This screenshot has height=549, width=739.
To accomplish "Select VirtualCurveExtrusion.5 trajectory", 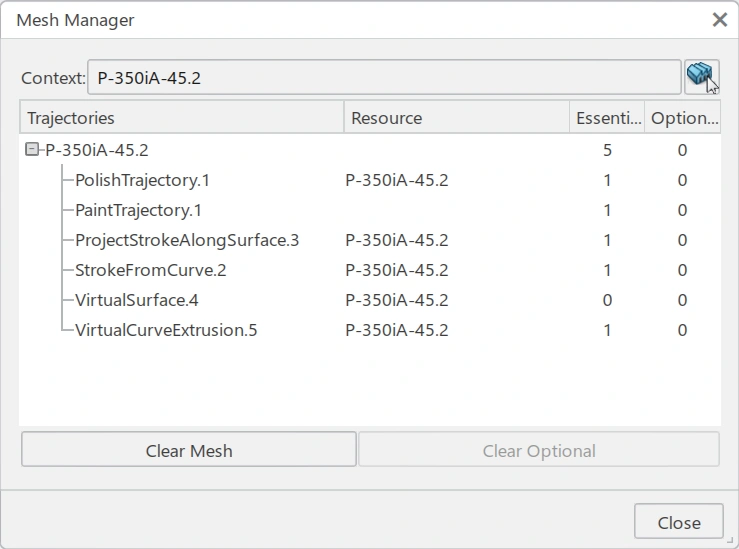I will (x=166, y=330).
